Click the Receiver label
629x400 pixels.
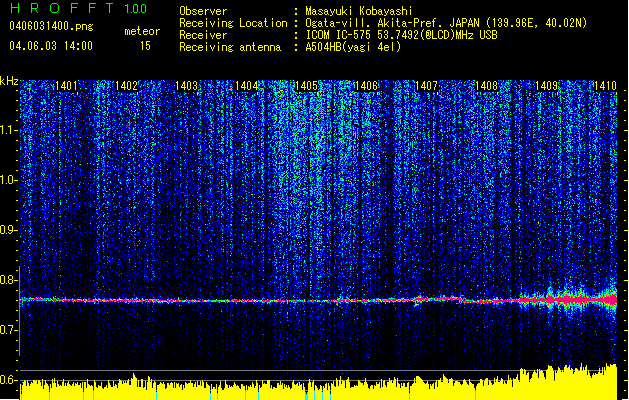[x=203, y=35]
